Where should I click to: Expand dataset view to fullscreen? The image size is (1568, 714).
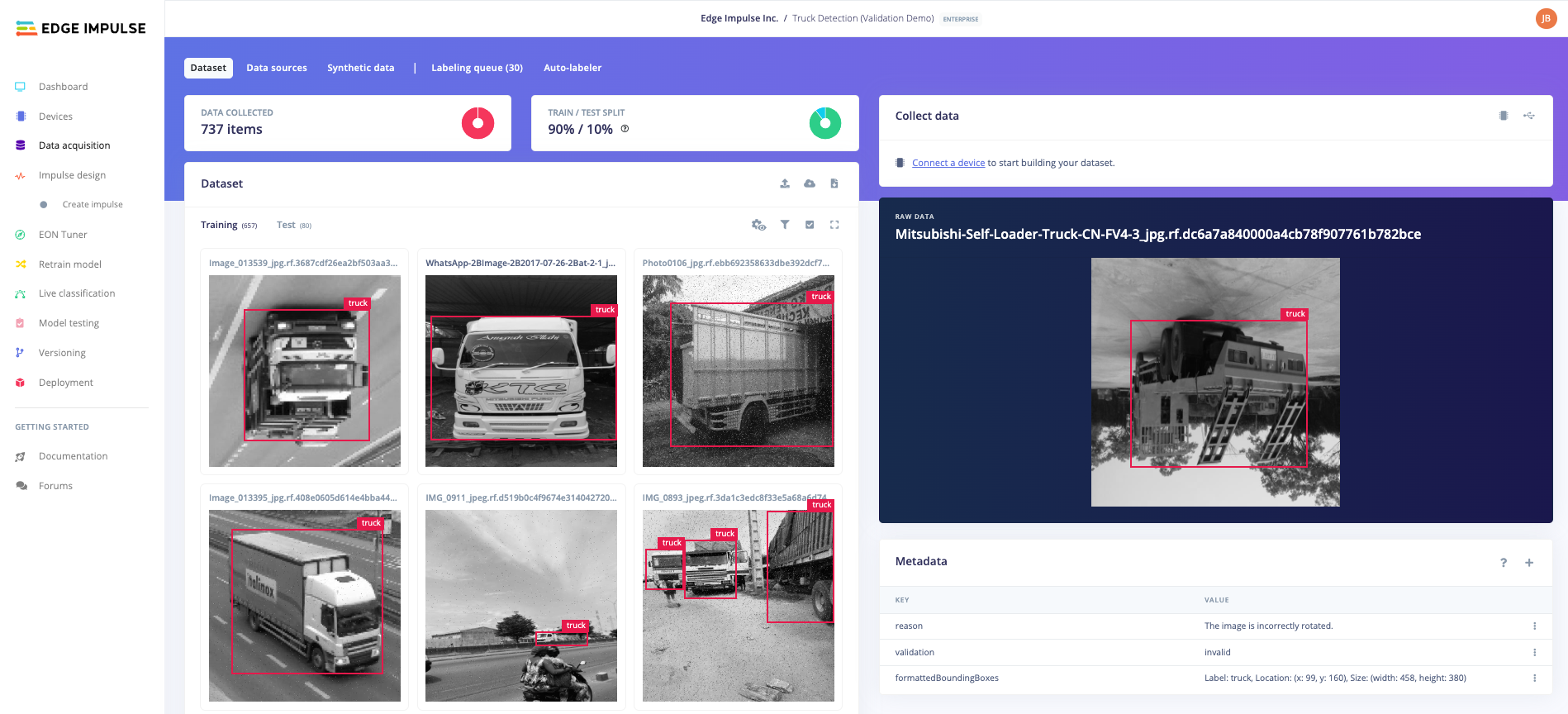click(834, 225)
